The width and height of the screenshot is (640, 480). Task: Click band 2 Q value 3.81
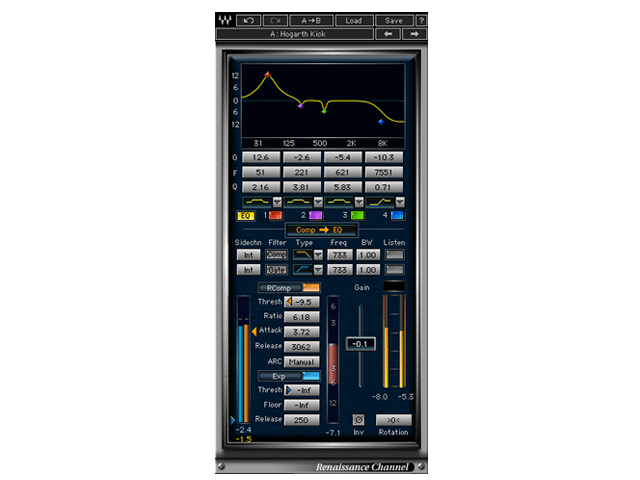(302, 187)
